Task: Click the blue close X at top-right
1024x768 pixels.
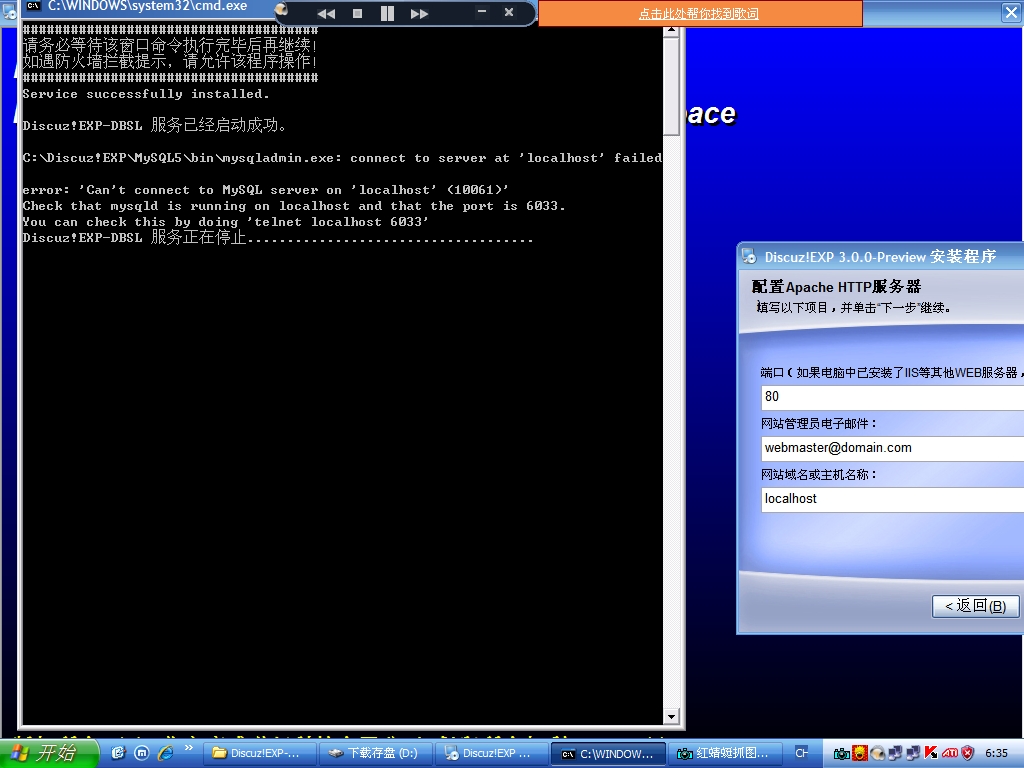Action: coord(1011,13)
